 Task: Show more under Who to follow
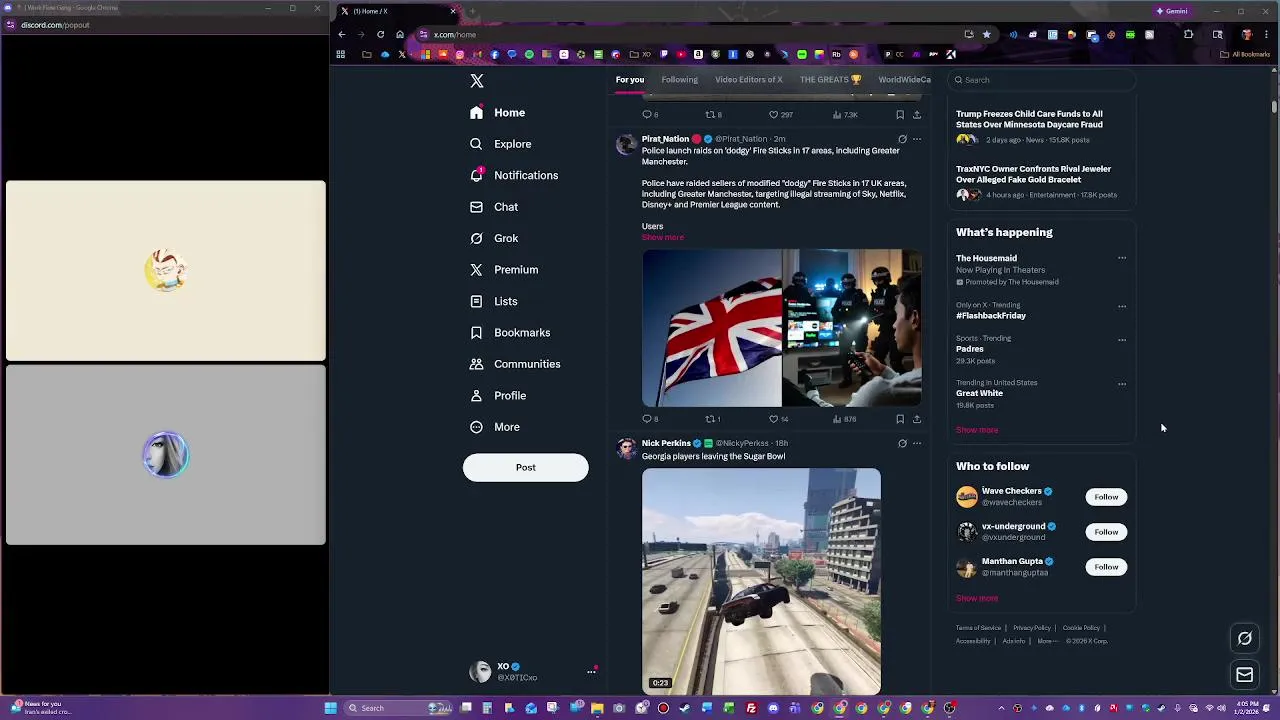pos(977,598)
